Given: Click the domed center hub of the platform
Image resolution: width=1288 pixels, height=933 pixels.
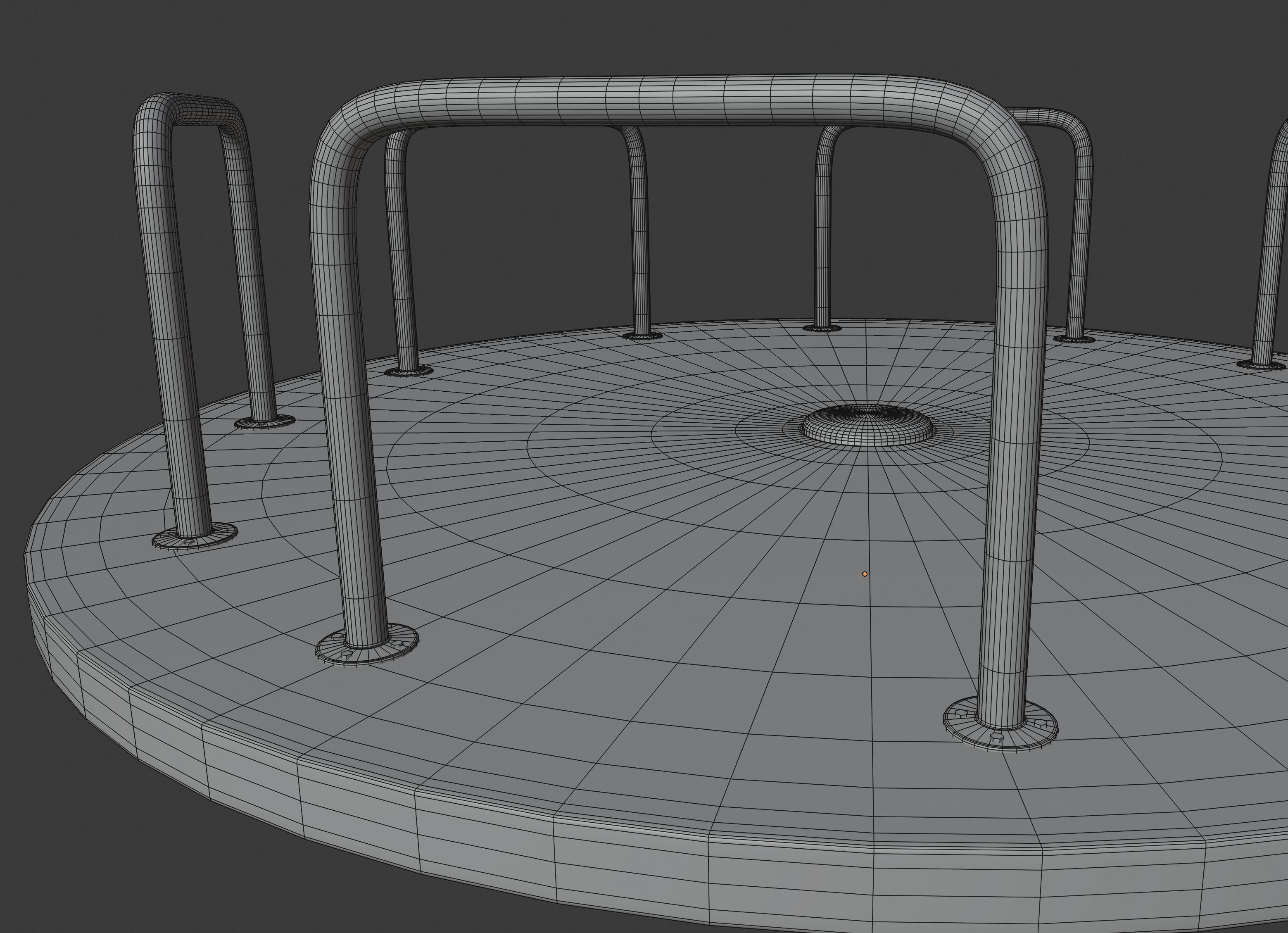Looking at the screenshot, I should (x=867, y=425).
